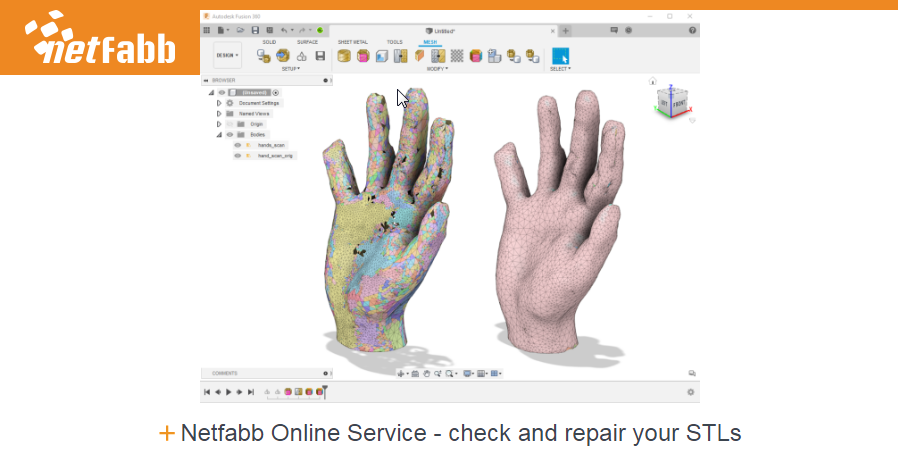Open the SETUP dropdown menu

pos(291,69)
